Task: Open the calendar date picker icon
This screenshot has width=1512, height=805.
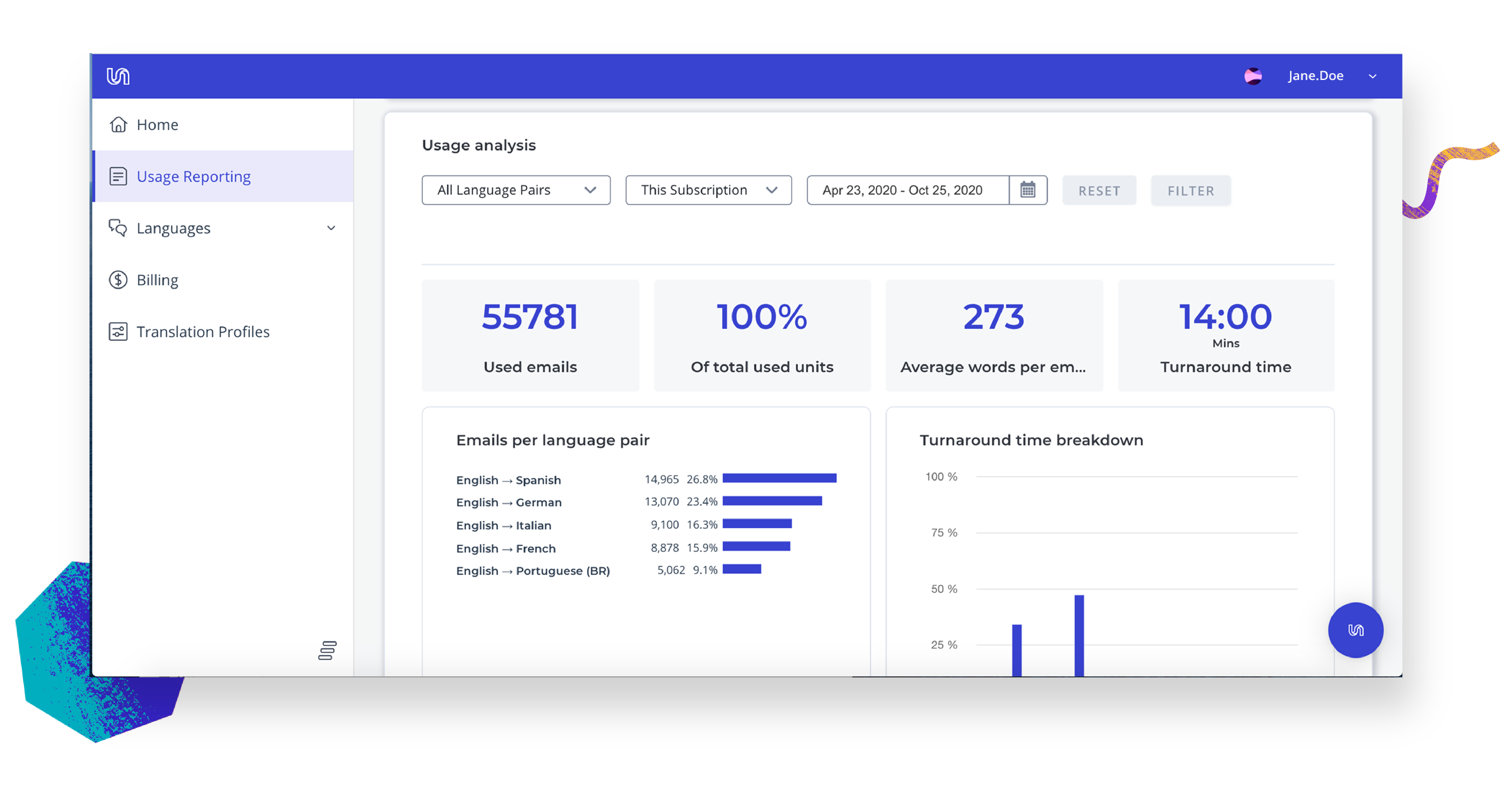Action: point(1027,190)
